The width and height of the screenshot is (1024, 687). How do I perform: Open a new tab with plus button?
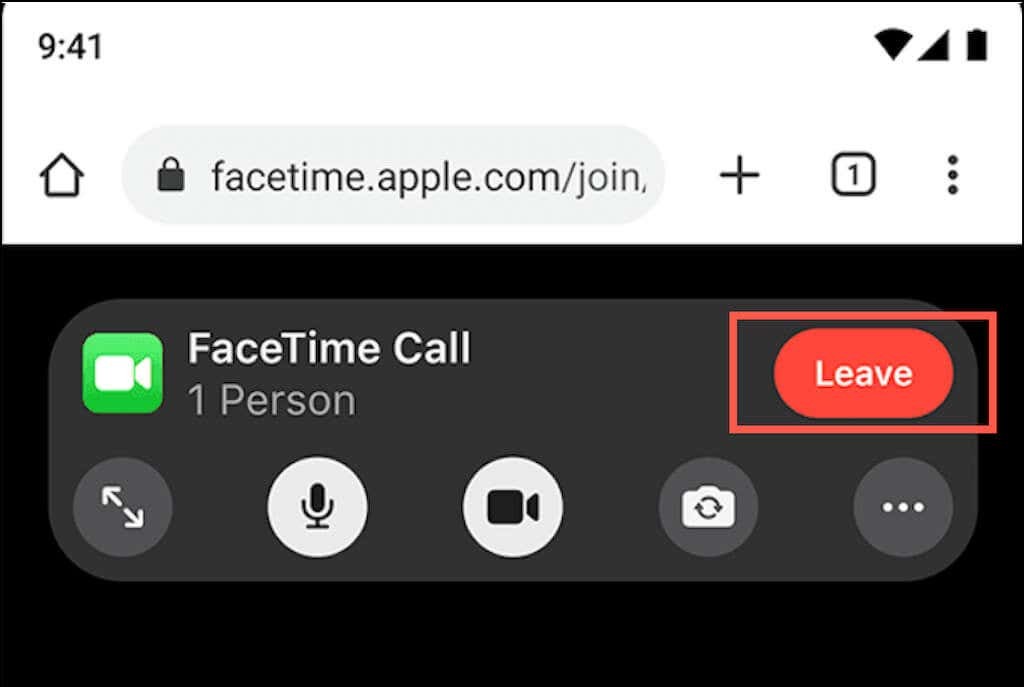[739, 174]
